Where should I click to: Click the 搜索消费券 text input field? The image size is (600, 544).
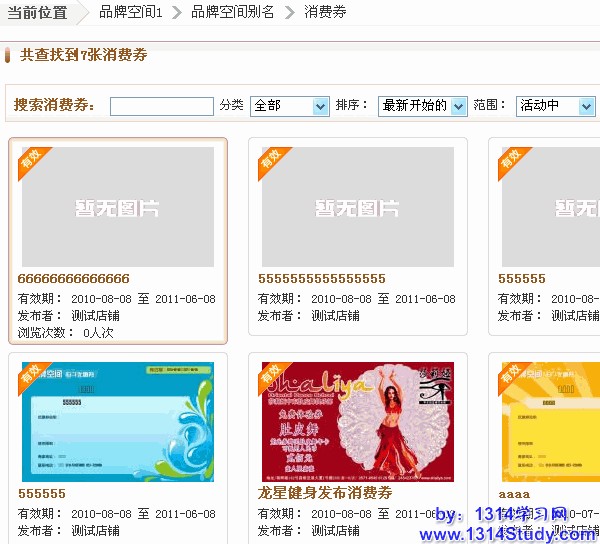[162, 106]
